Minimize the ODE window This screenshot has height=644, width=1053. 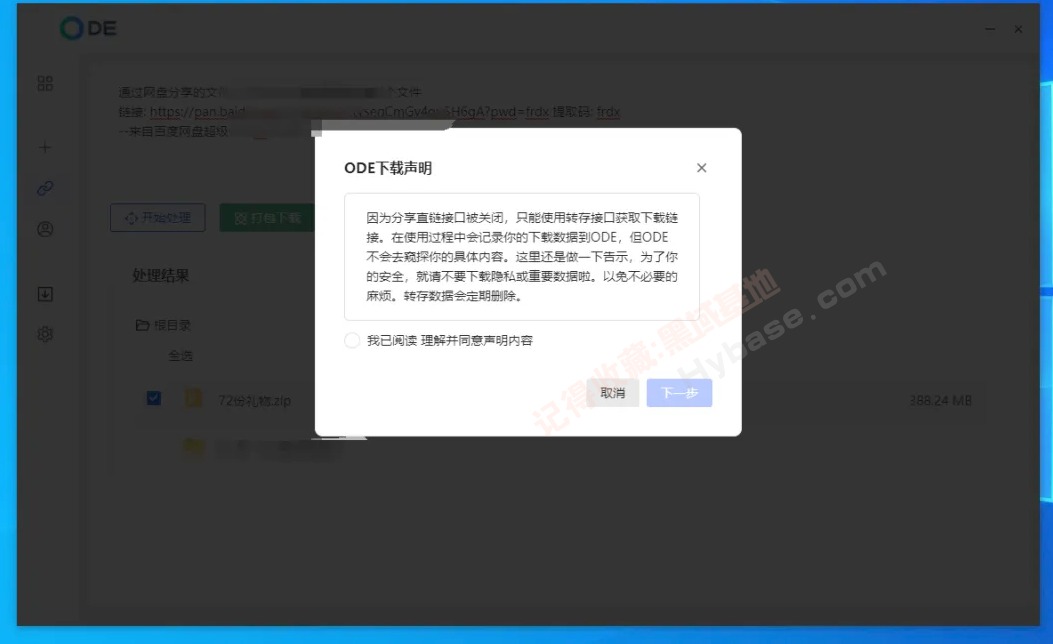click(x=990, y=29)
